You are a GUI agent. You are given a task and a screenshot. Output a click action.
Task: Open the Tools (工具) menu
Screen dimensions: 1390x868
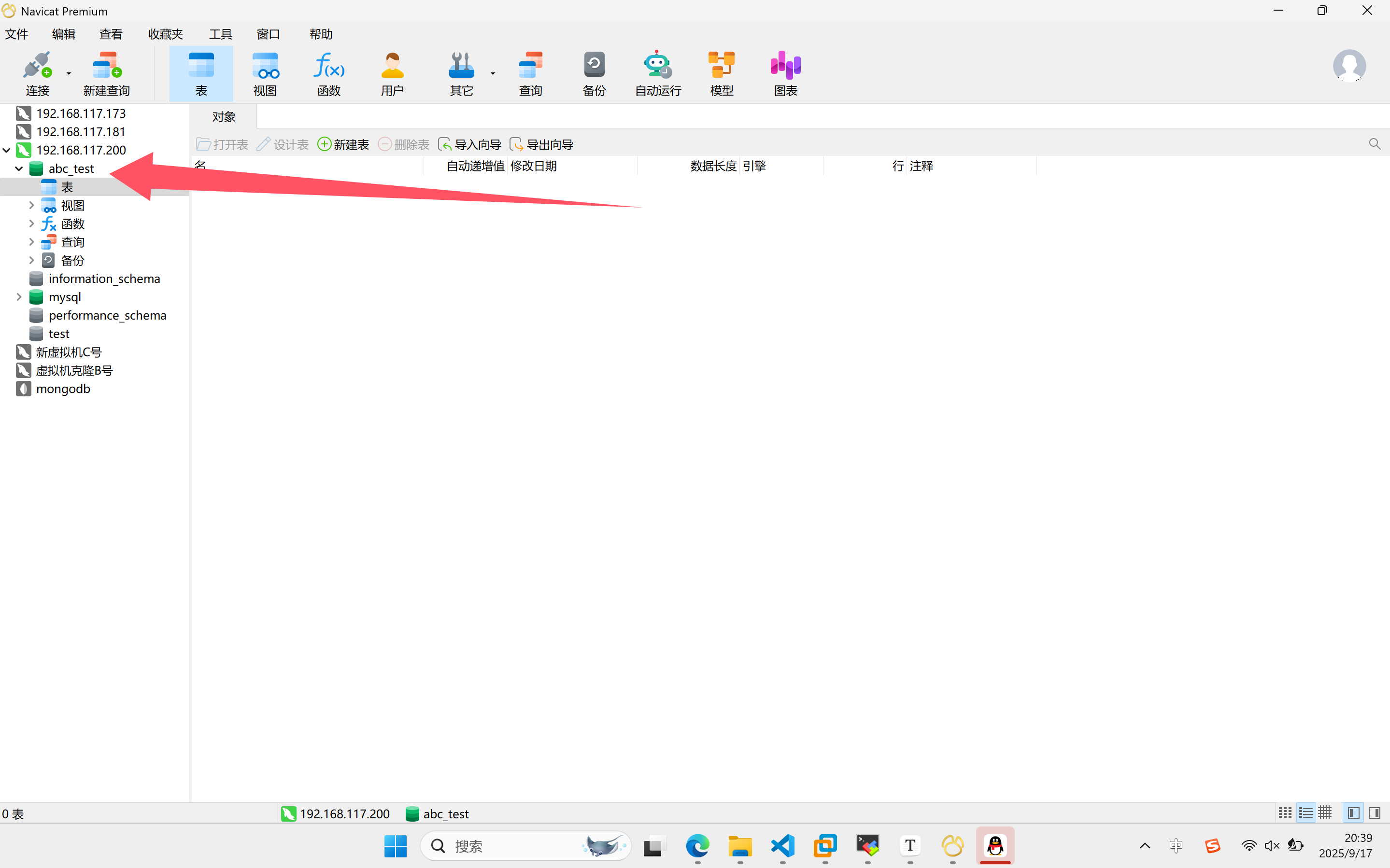tap(220, 34)
